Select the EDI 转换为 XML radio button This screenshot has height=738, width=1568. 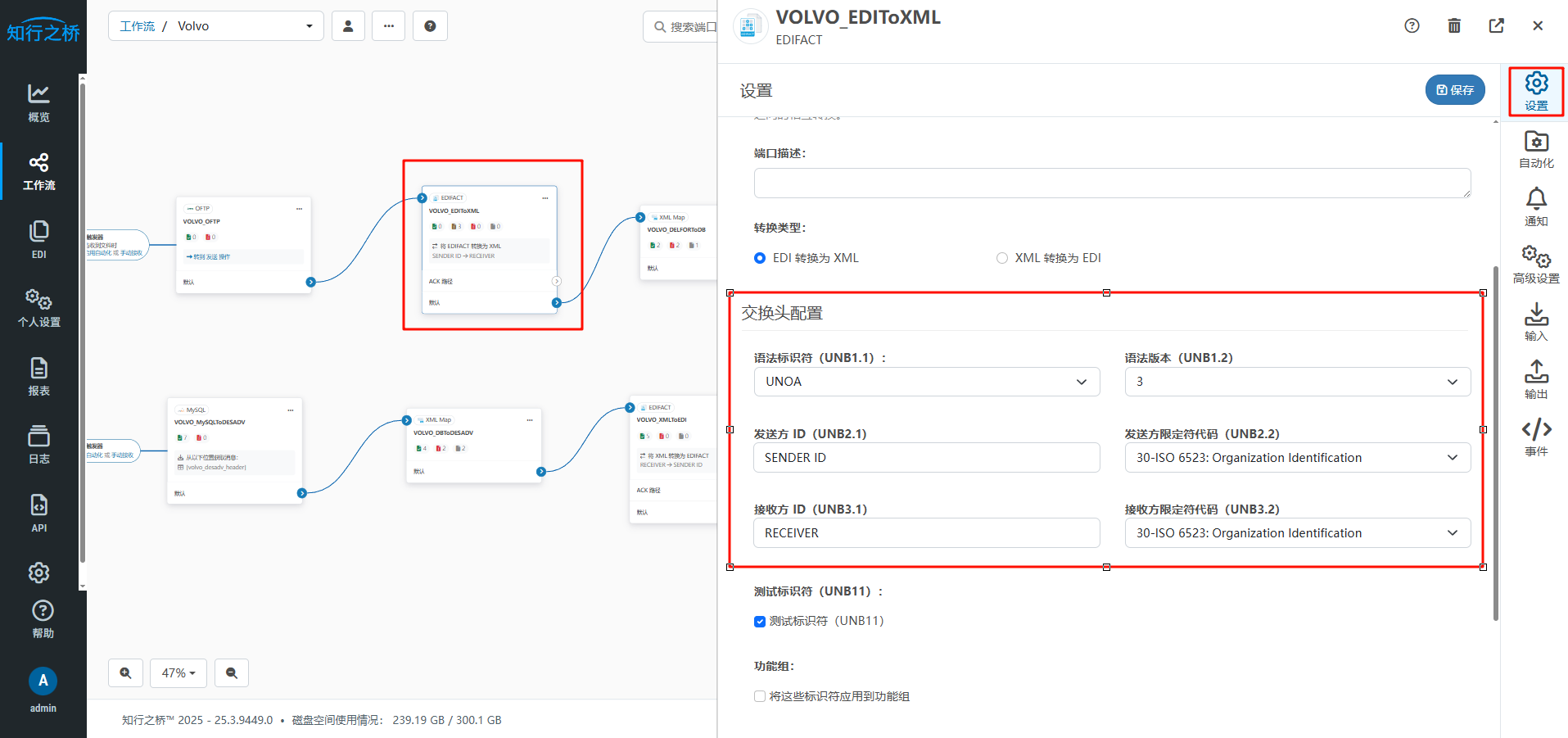760,258
